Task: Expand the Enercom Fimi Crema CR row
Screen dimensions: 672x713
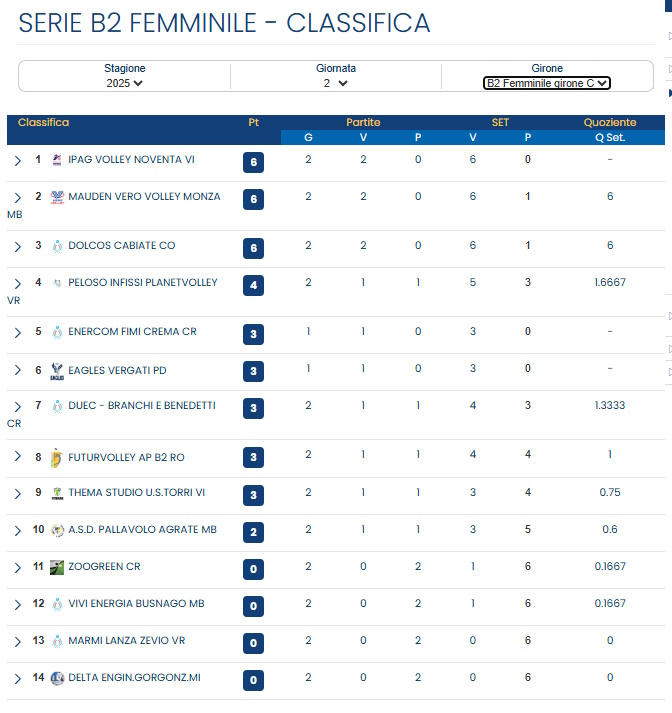Action: [18, 332]
